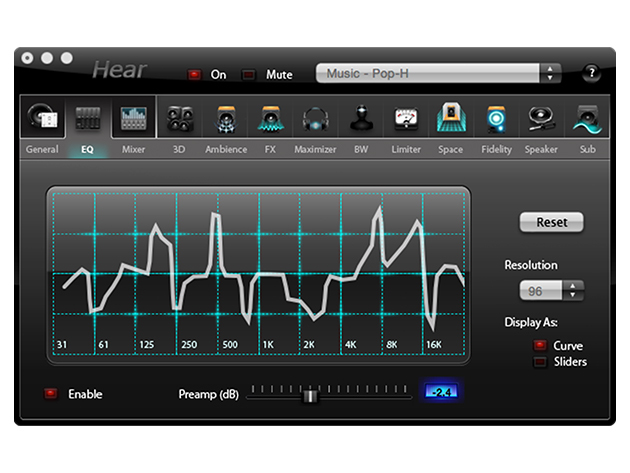Image resolution: width=630 pixels, height=473 pixels.
Task: Open the Fidelity icon
Action: click(496, 119)
